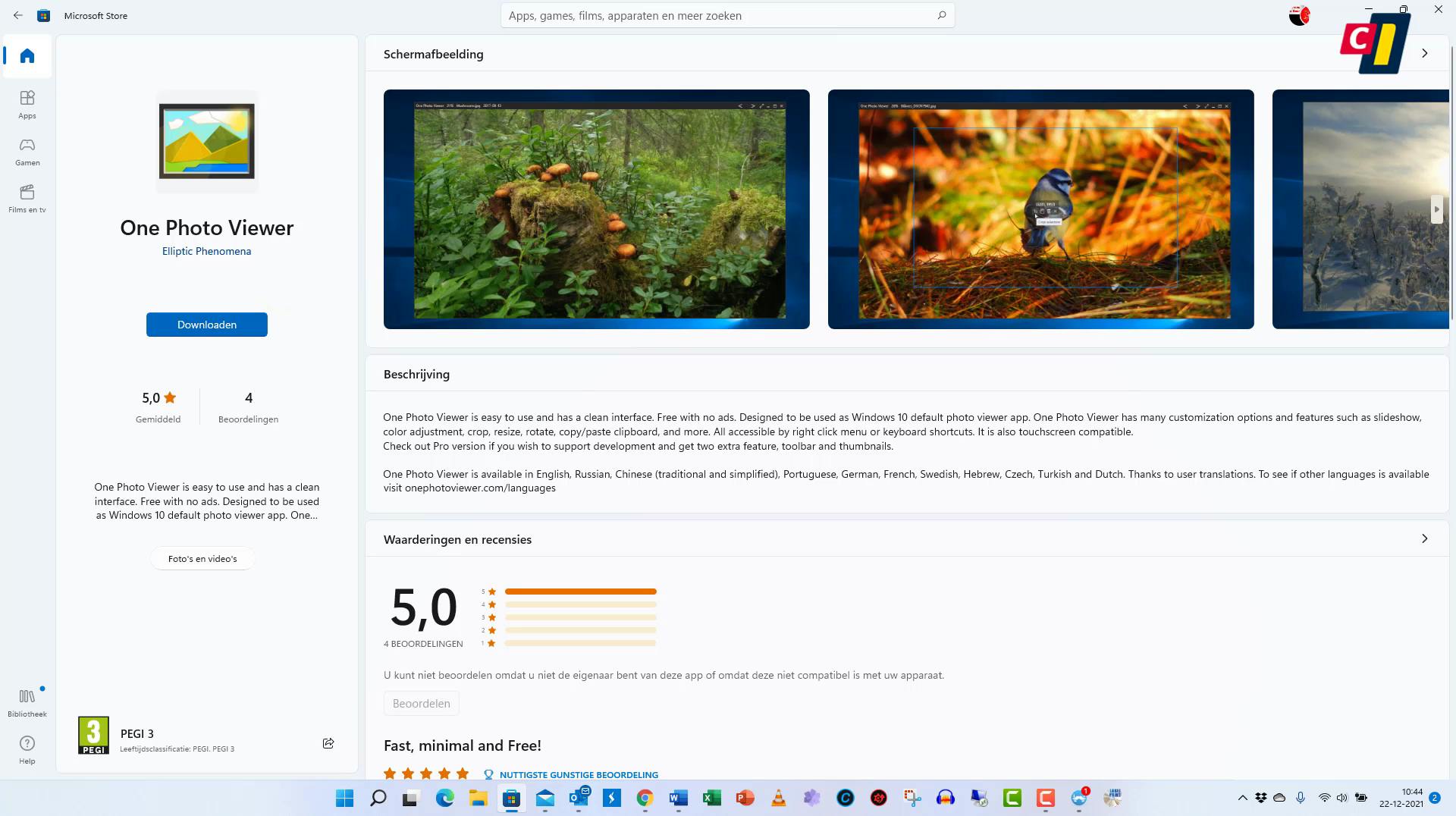Download One Photo Viewer
The height and width of the screenshot is (816, 1456).
[207, 325]
